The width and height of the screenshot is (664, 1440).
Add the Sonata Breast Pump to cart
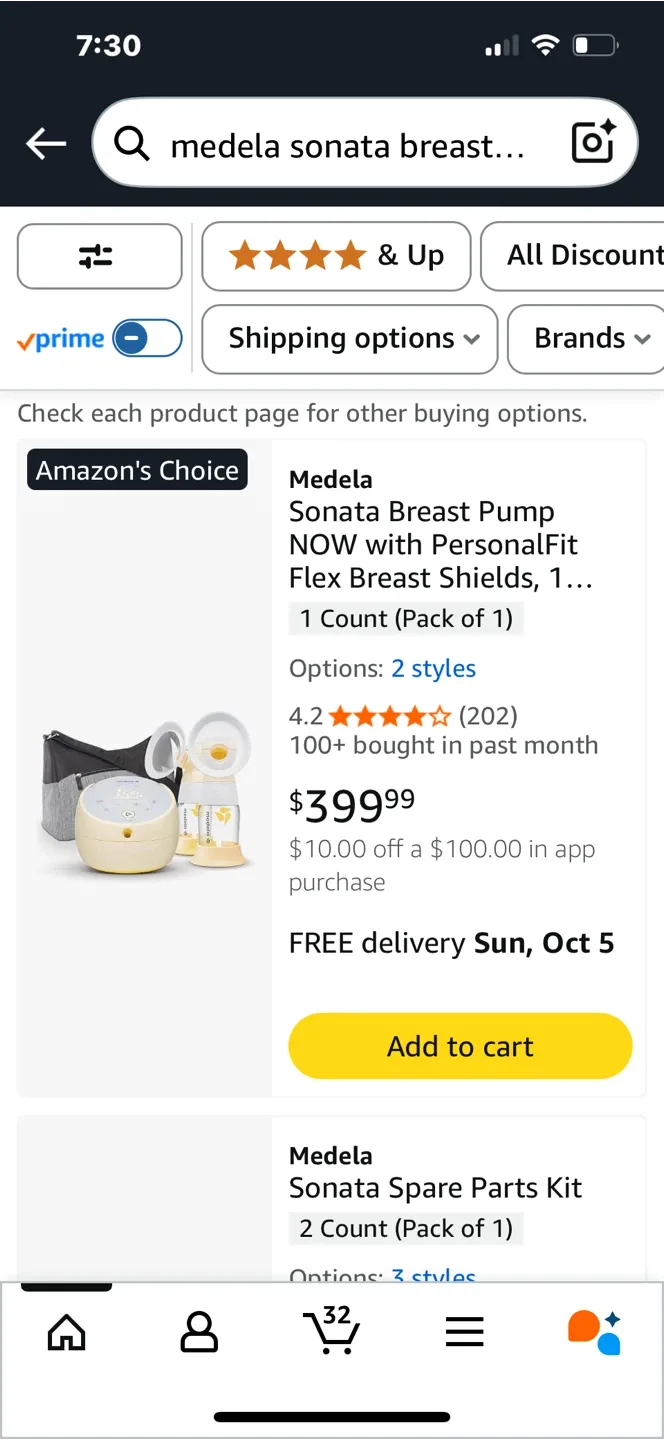(x=459, y=1045)
